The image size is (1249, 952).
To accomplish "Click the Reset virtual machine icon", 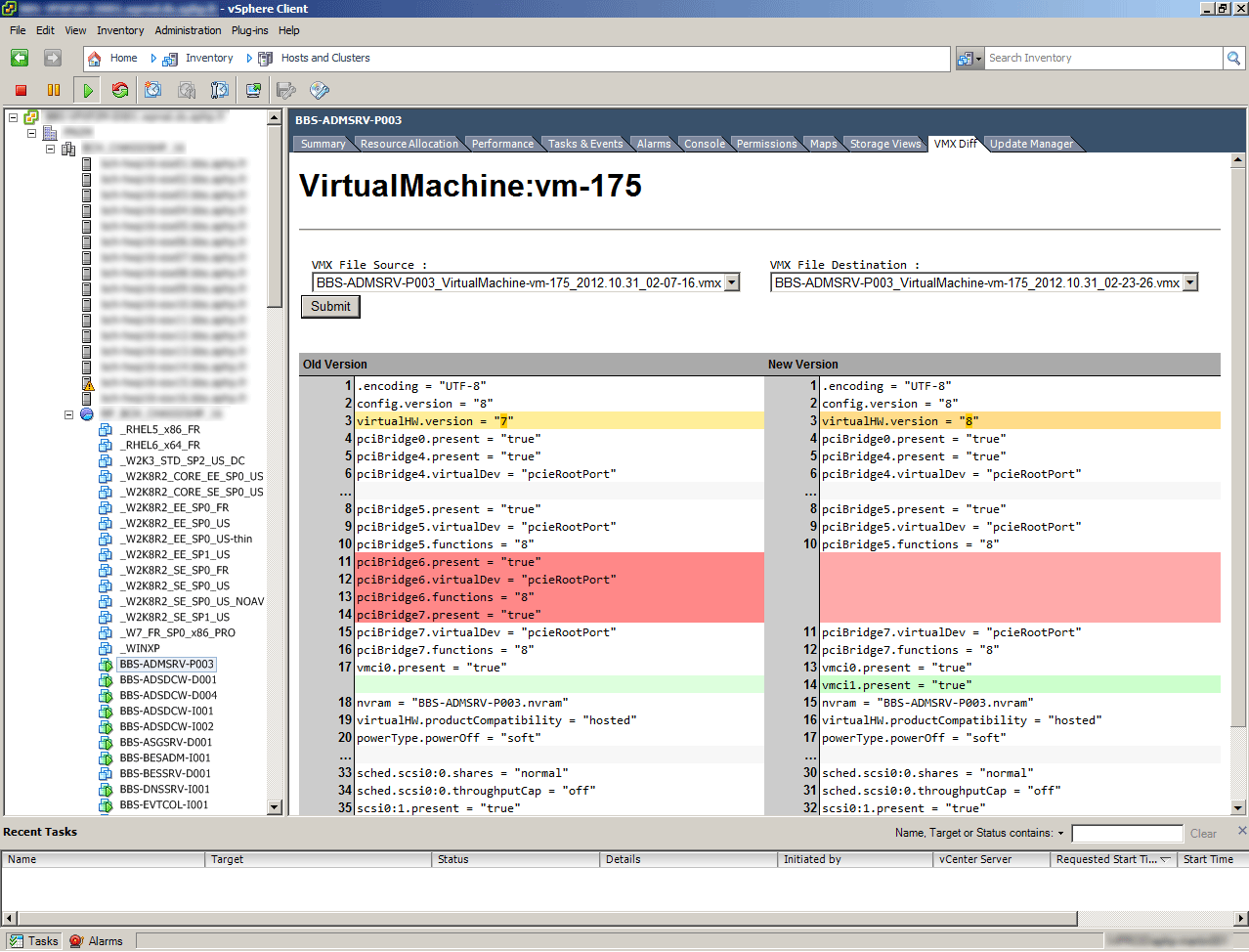I will pos(120,91).
